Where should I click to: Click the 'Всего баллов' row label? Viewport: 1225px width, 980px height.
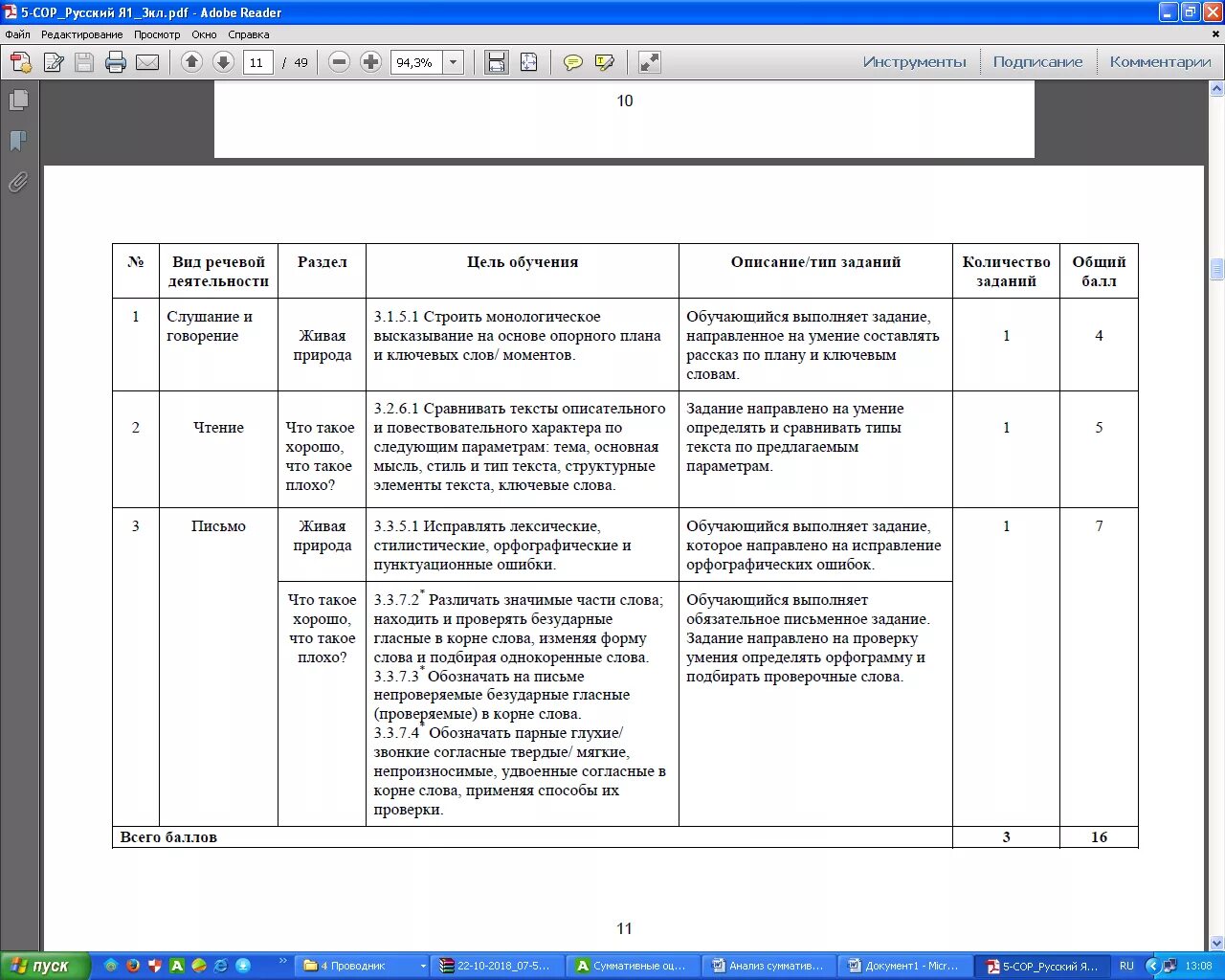168,837
